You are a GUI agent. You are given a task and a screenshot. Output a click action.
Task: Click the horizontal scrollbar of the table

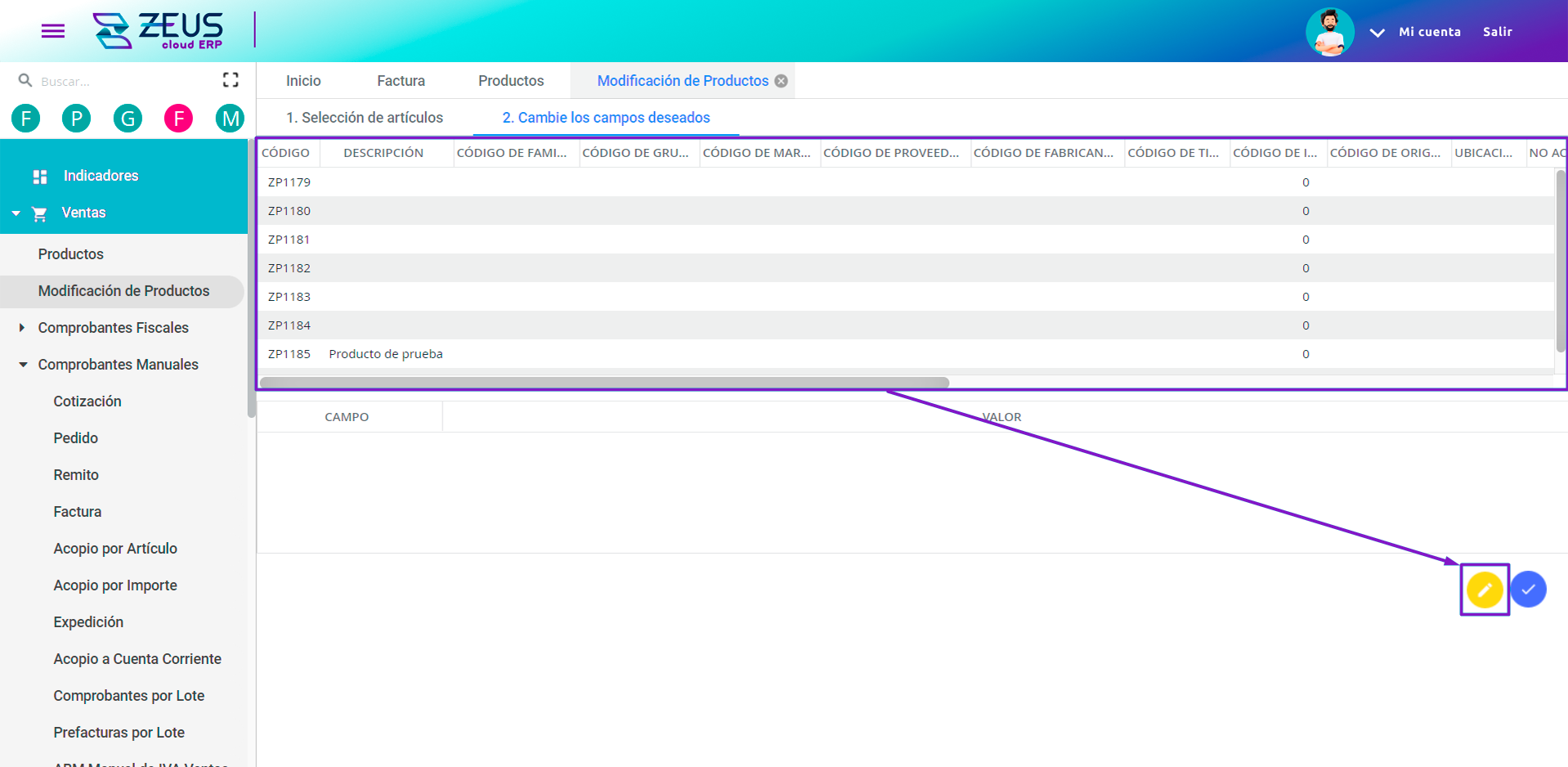click(x=603, y=383)
